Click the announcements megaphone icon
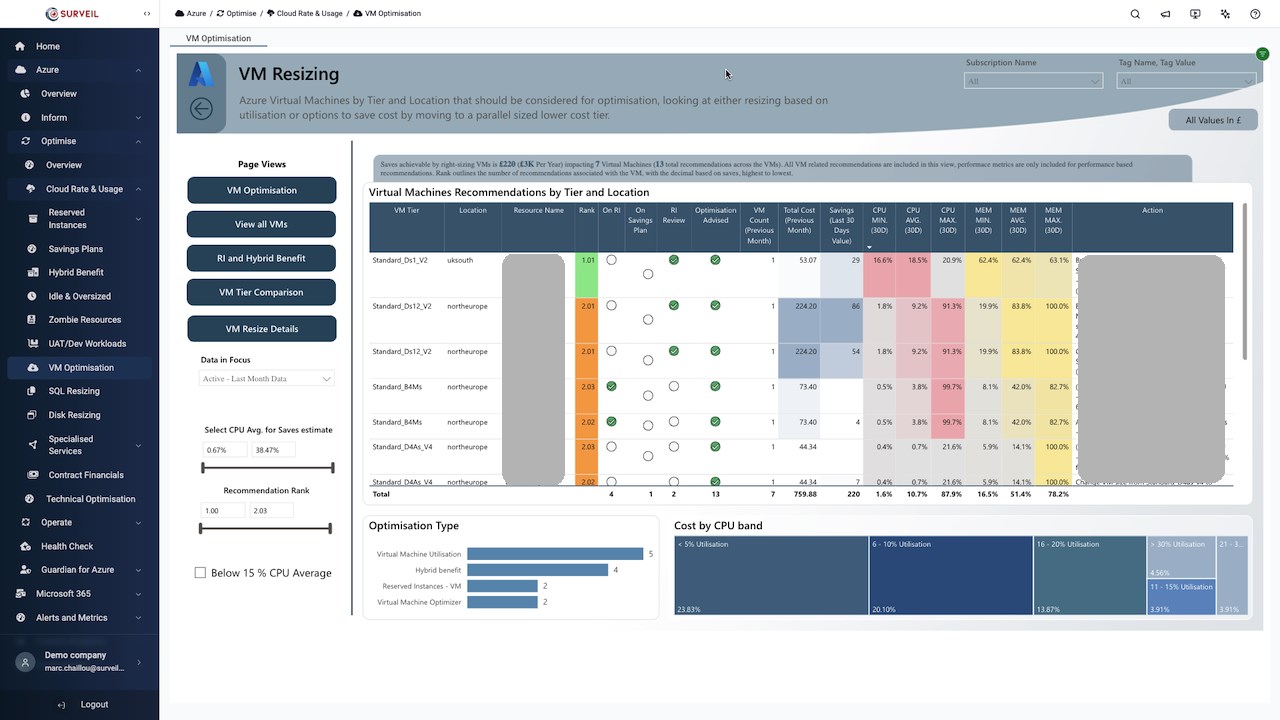This screenshot has width=1280, height=720. click(x=1165, y=14)
